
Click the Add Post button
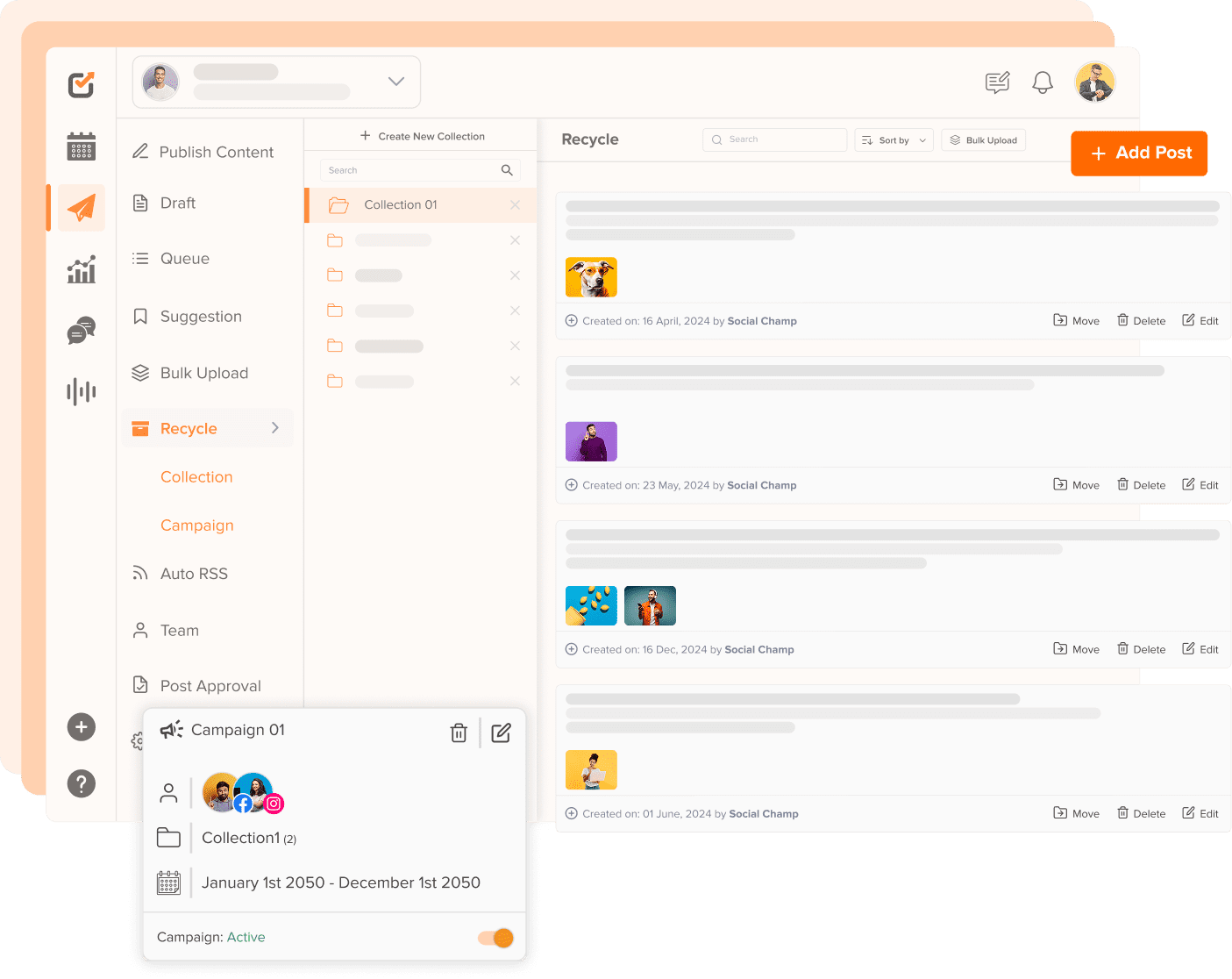pyautogui.click(x=1139, y=154)
